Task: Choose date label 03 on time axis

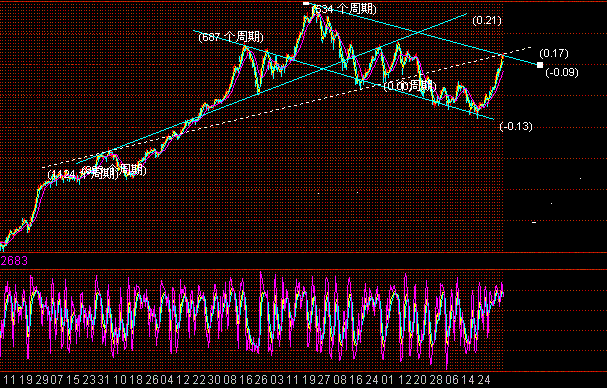Action: pyautogui.click(x=277, y=380)
